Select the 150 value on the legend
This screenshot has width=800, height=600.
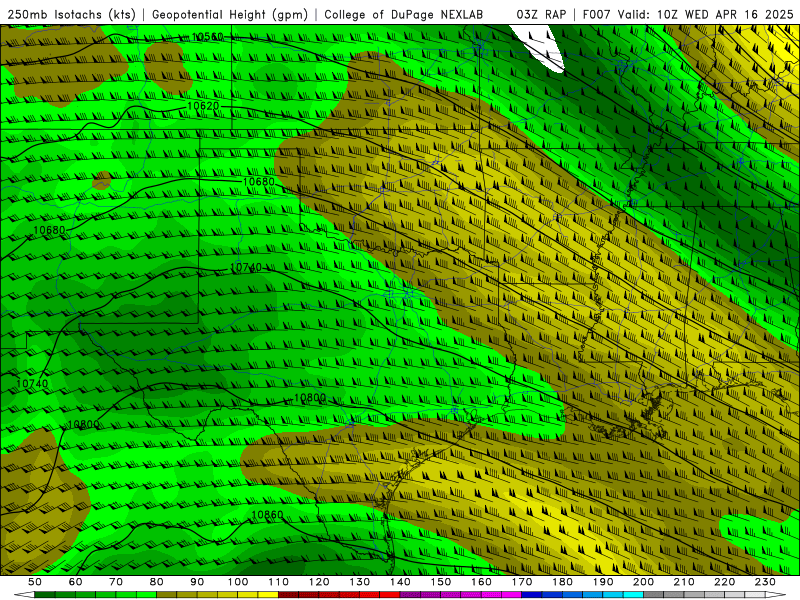[x=441, y=582]
